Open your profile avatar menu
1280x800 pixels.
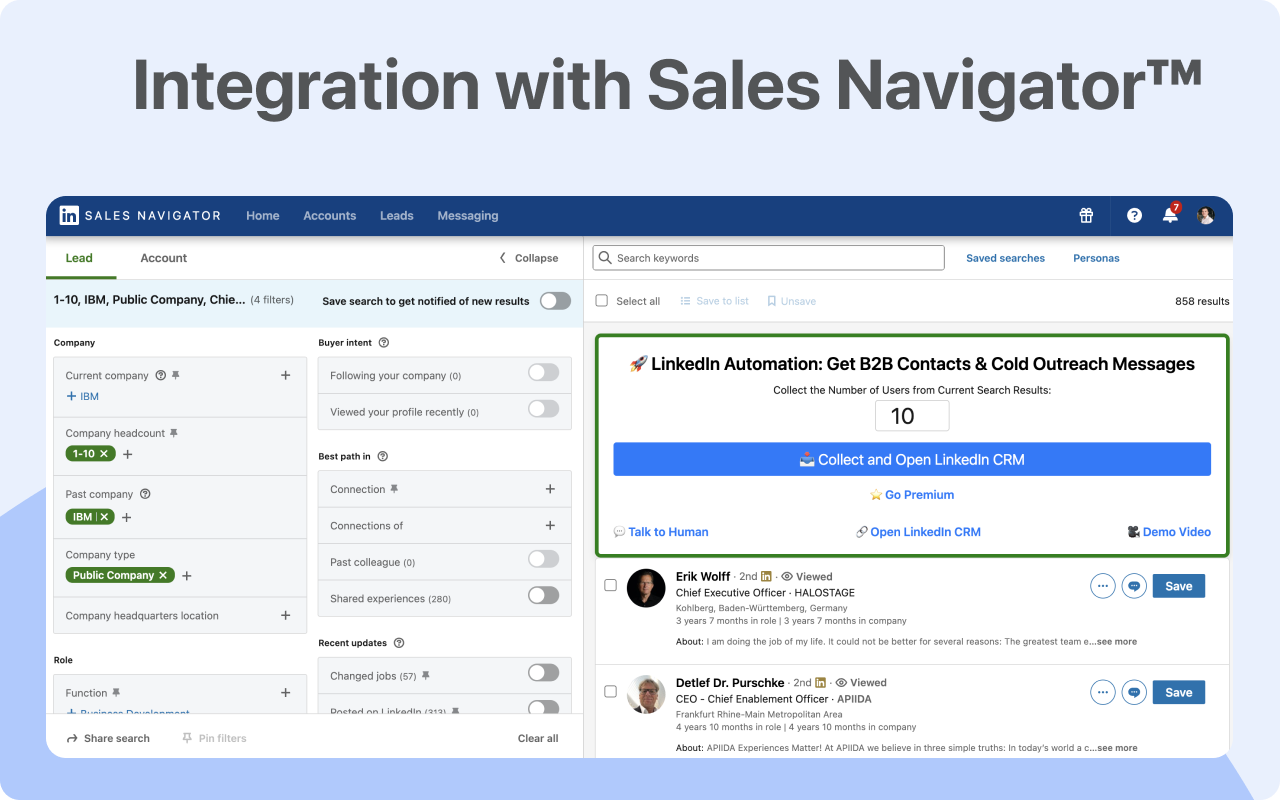pyautogui.click(x=1205, y=215)
